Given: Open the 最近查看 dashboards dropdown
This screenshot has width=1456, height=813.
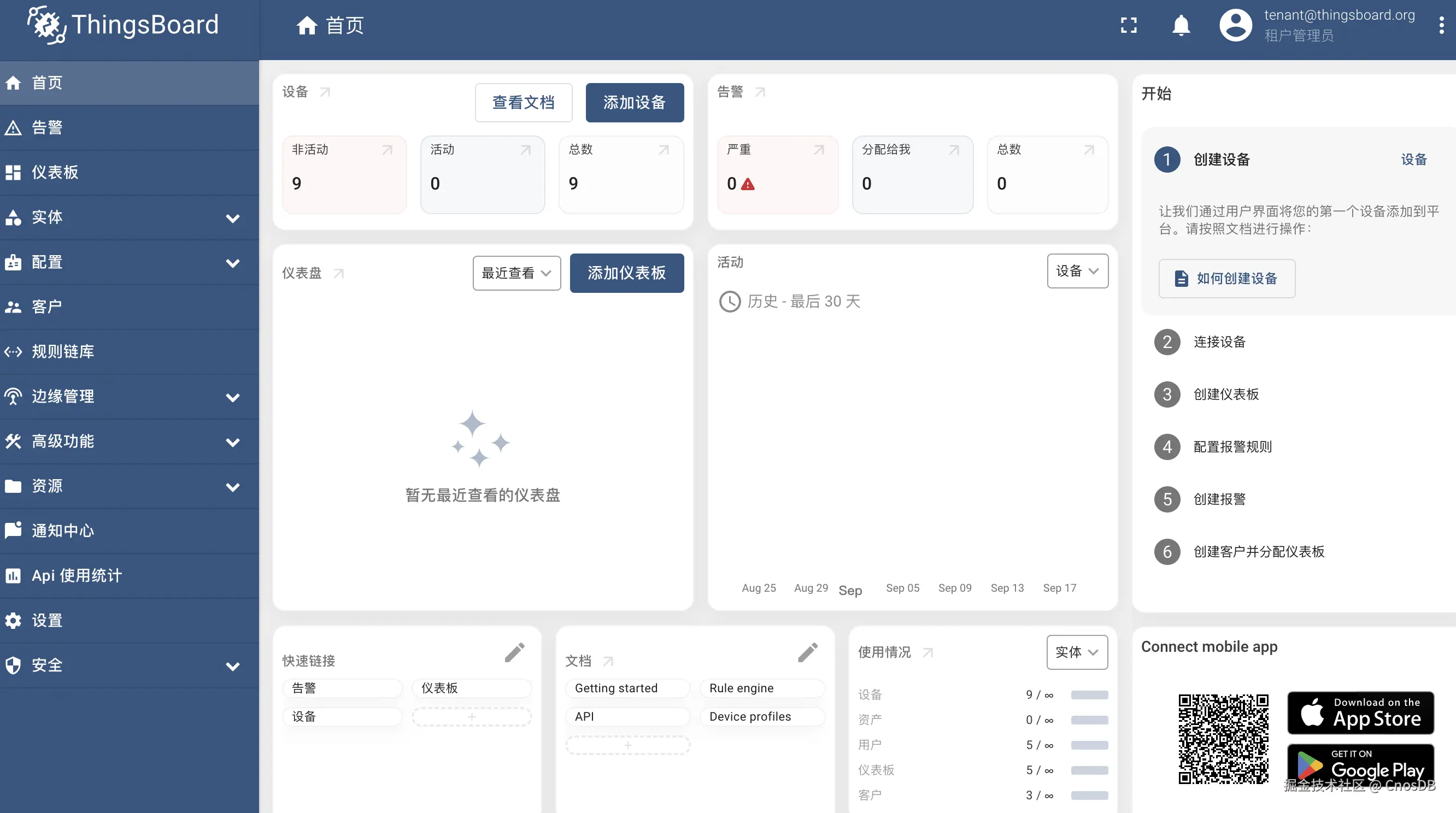Looking at the screenshot, I should (x=515, y=273).
